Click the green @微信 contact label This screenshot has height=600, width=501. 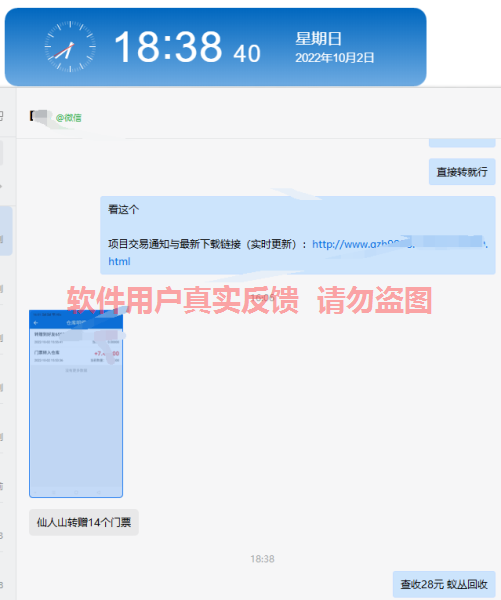coord(69,117)
